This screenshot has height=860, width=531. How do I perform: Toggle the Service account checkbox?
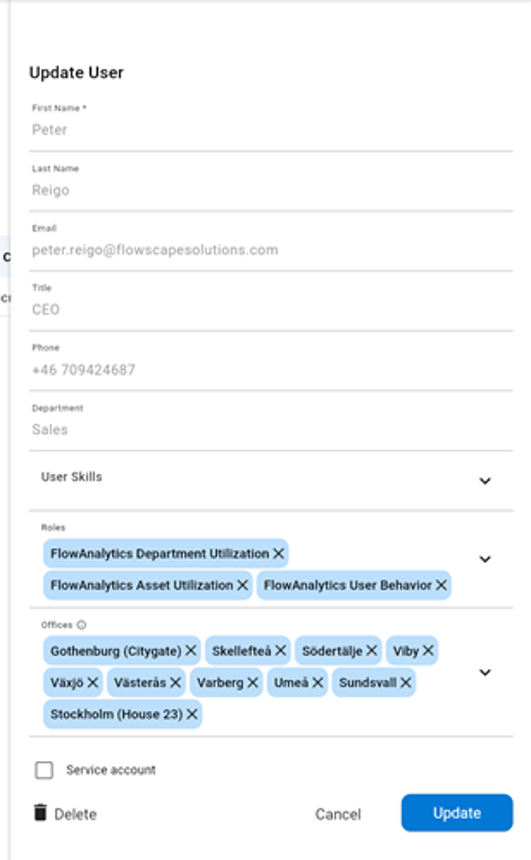click(x=44, y=770)
